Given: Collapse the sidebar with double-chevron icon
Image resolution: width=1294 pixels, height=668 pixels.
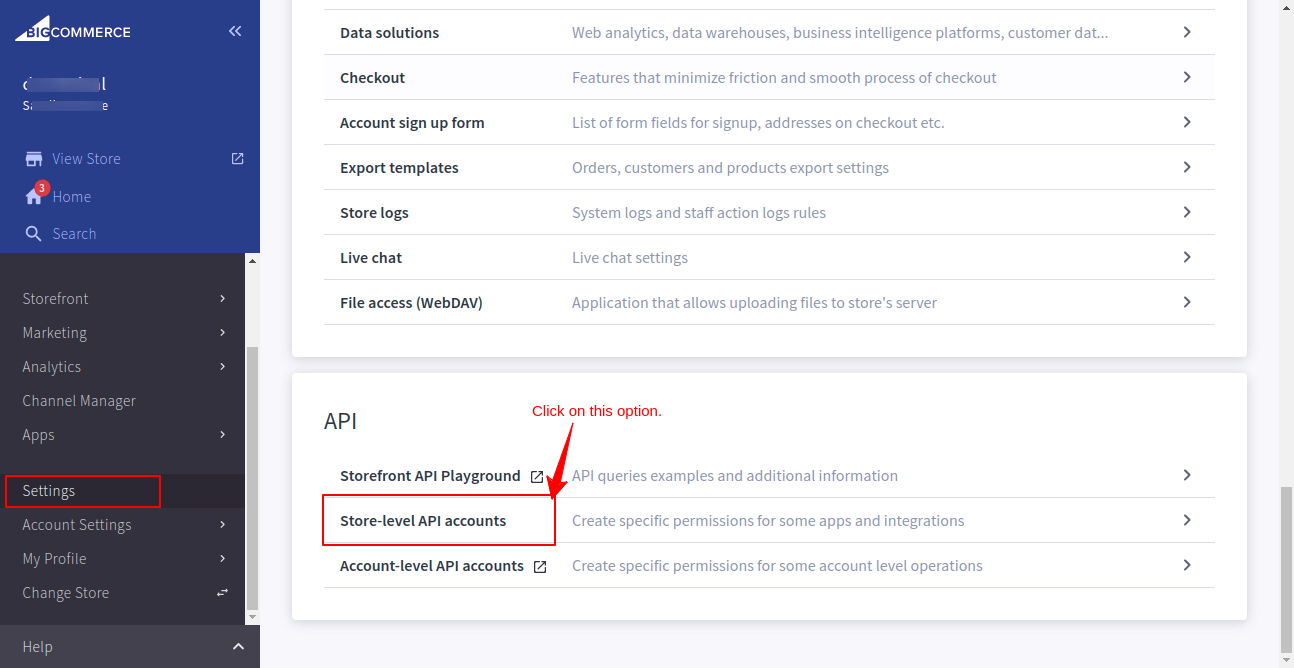Looking at the screenshot, I should click(235, 31).
